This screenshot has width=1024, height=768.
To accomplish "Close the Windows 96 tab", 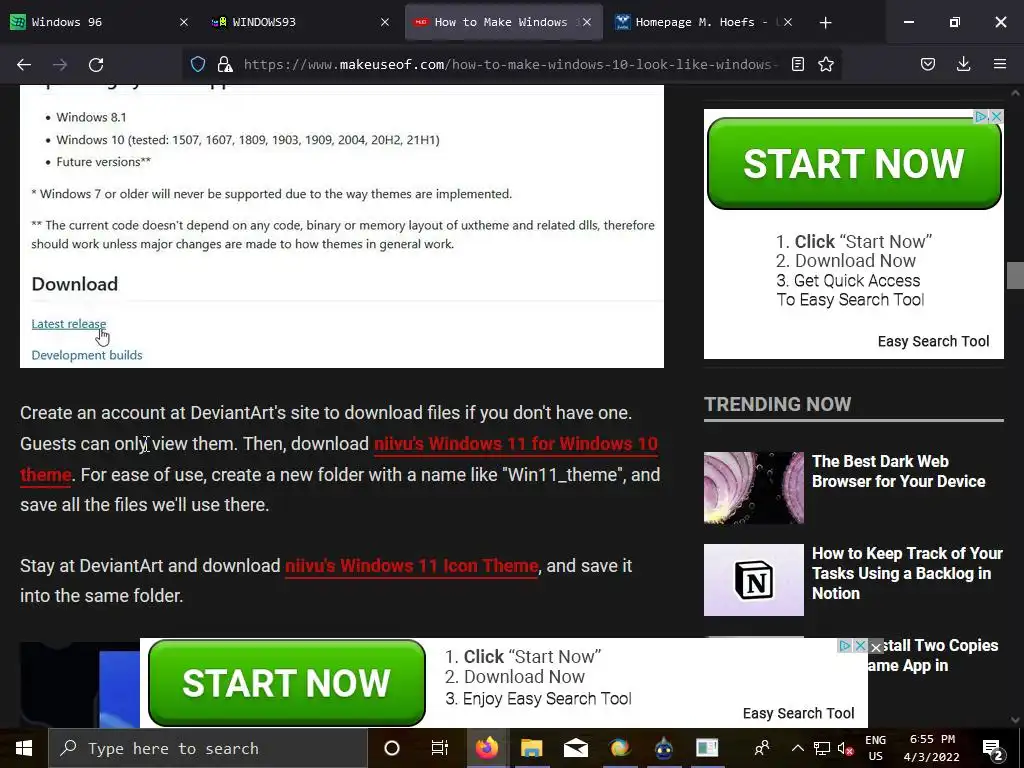I will (184, 22).
